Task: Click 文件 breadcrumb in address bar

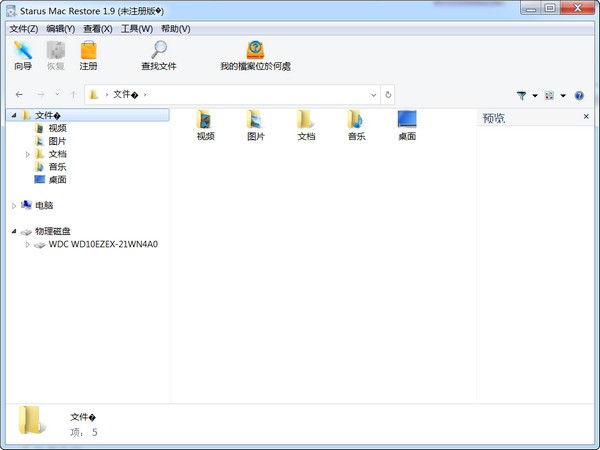Action: (126, 95)
